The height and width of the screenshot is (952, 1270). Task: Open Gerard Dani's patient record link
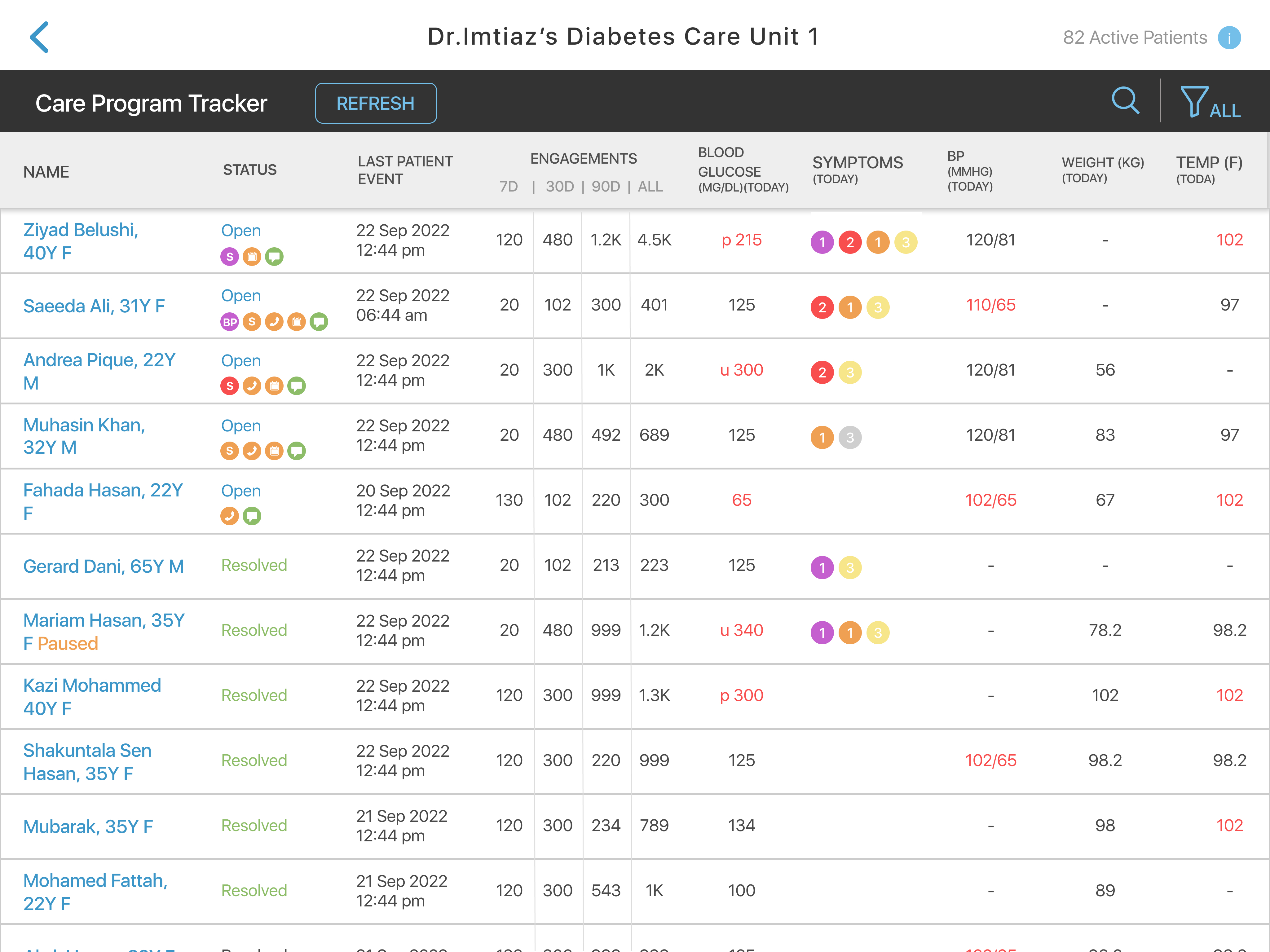tap(103, 566)
